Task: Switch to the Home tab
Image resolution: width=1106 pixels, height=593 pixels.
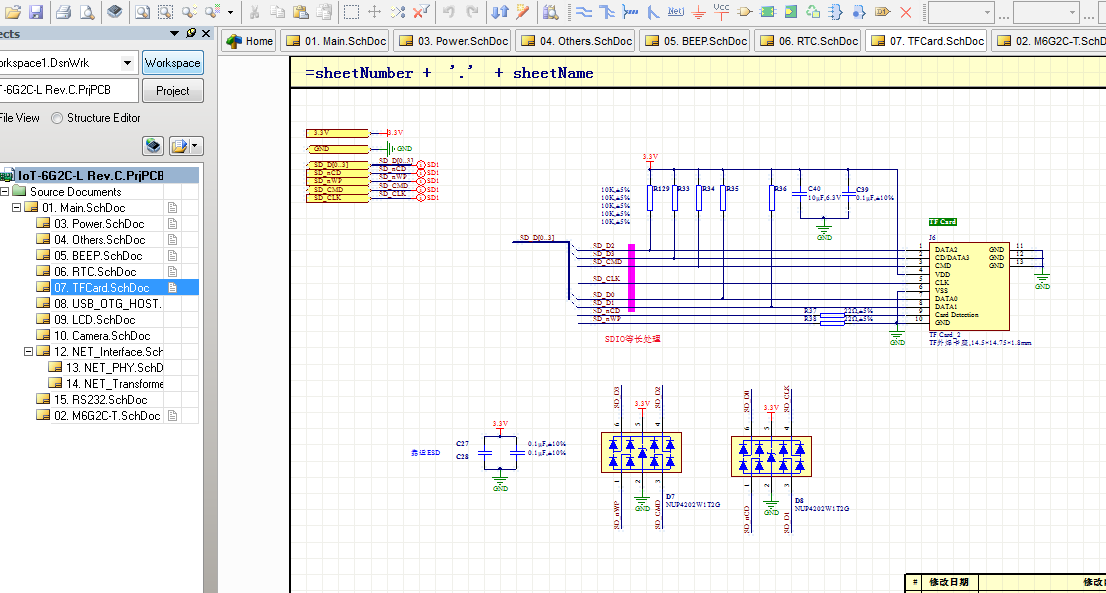Action: pos(249,41)
